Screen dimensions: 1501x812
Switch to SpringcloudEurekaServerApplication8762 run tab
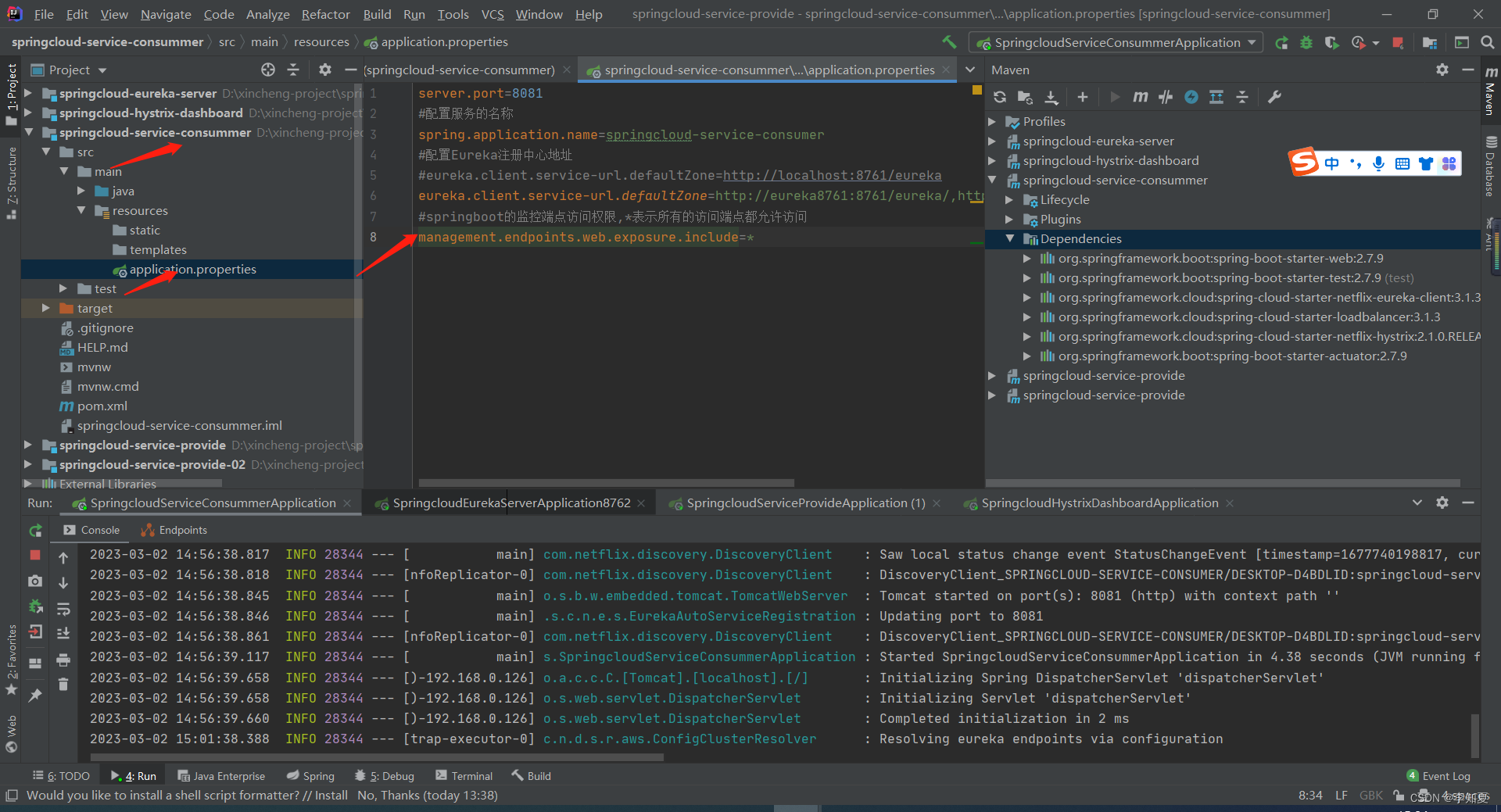510,503
